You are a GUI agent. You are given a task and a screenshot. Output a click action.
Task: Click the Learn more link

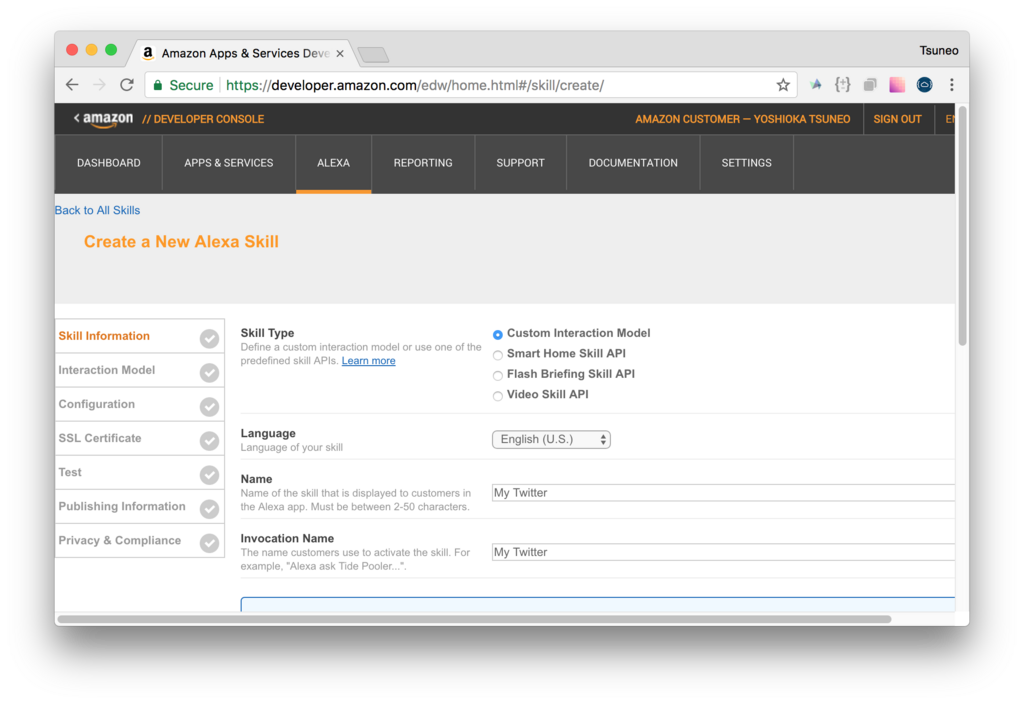368,360
